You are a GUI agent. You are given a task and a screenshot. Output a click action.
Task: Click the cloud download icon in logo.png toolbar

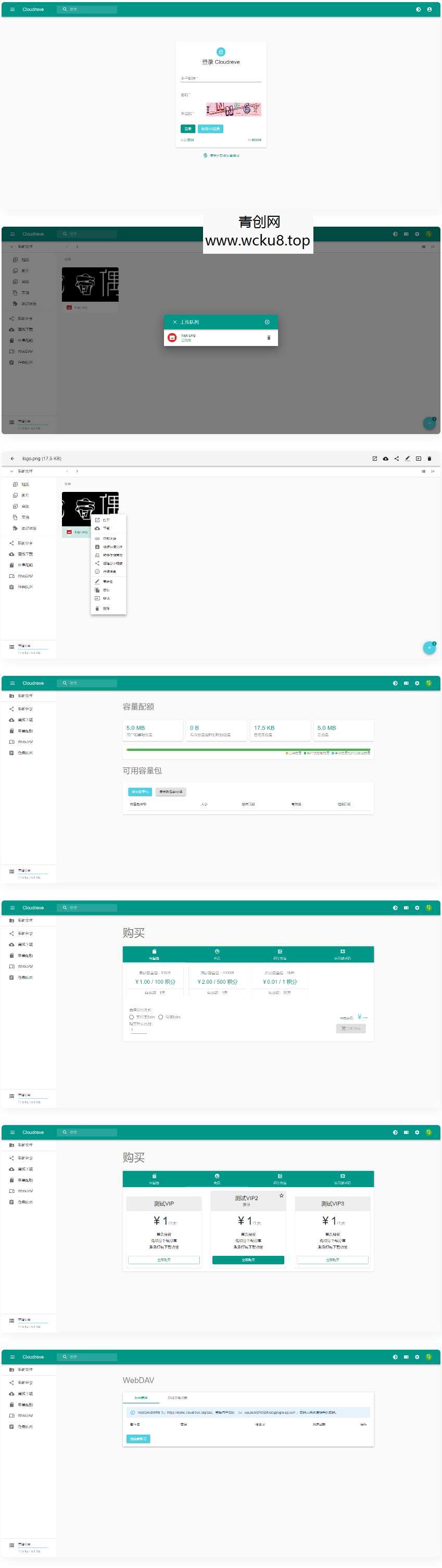[385, 459]
